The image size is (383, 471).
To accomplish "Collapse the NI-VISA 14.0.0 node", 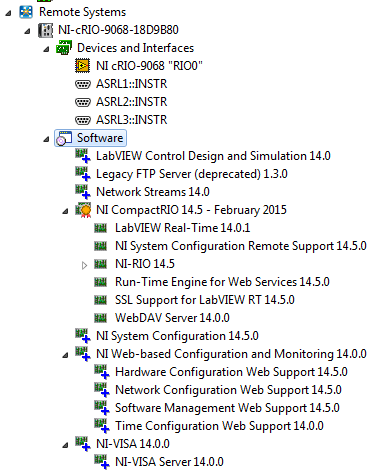I will pyautogui.click(x=66, y=445).
